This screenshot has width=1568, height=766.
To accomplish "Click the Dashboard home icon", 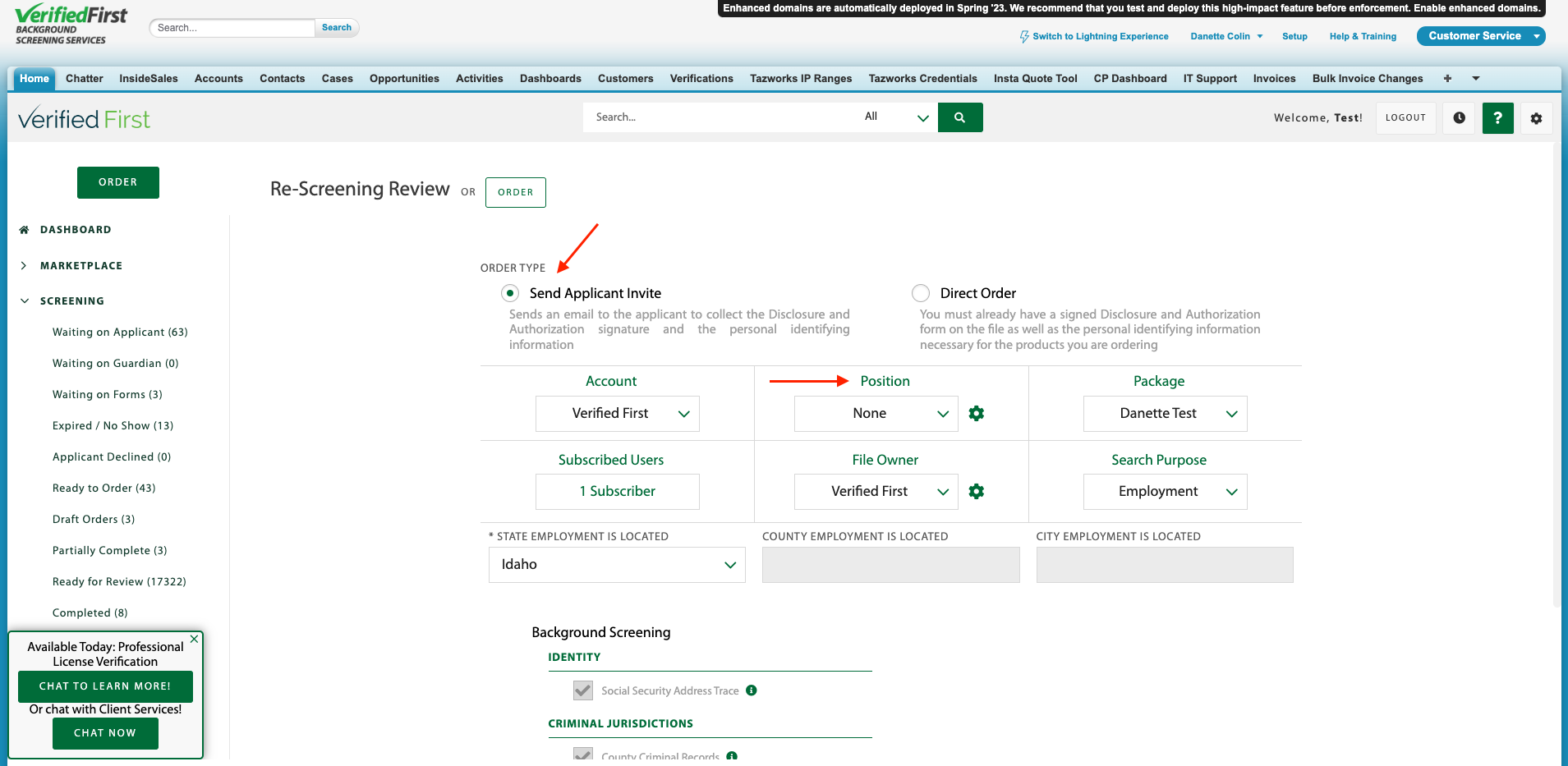I will [x=24, y=230].
